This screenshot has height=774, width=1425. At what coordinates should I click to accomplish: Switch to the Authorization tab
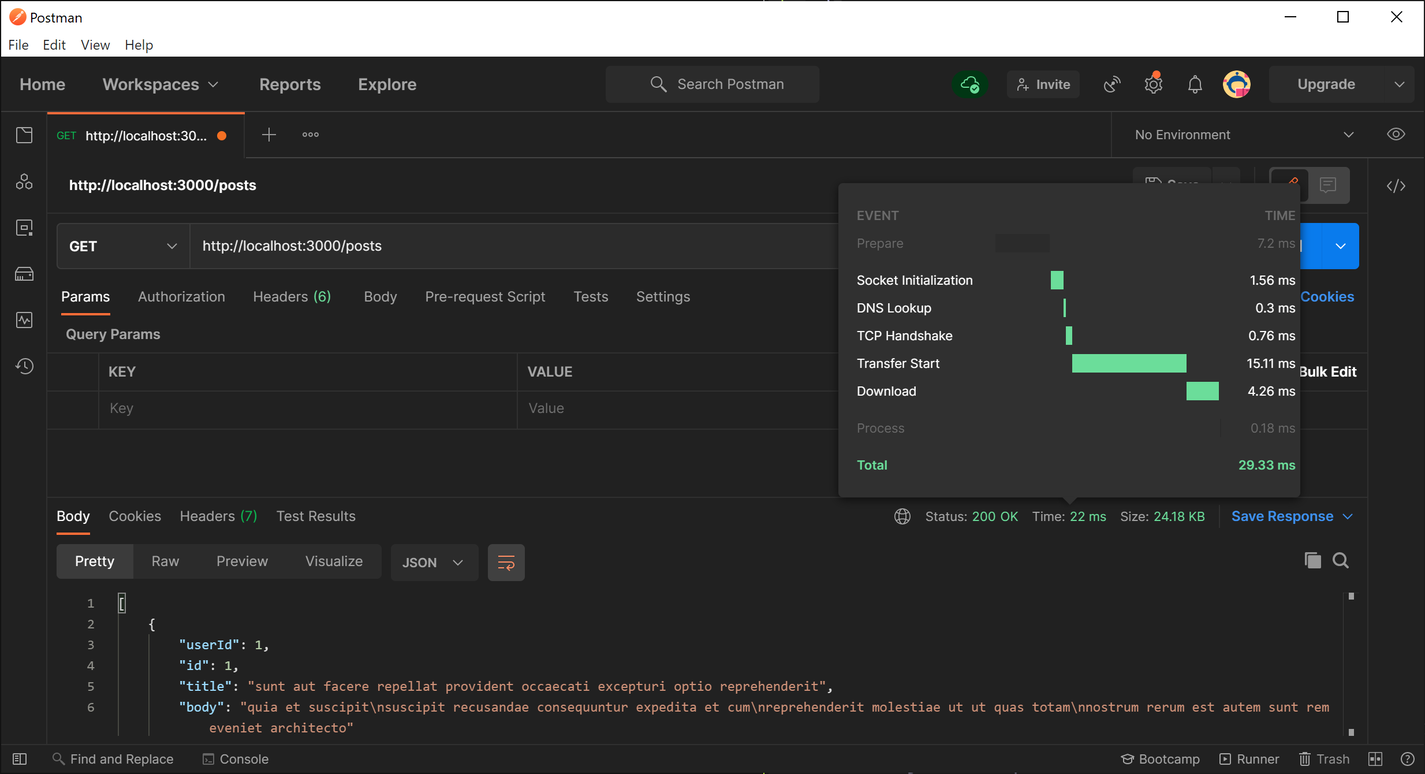pos(181,297)
